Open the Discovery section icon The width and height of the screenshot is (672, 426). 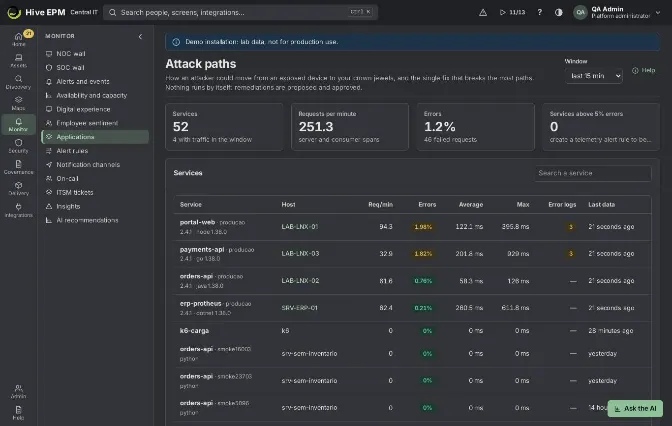click(x=18, y=82)
